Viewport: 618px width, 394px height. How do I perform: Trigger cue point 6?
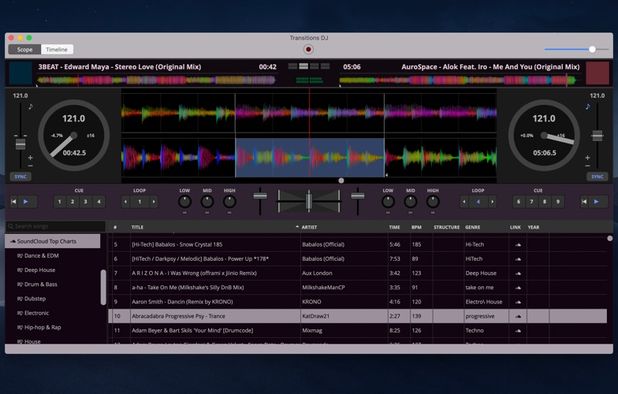(519, 202)
